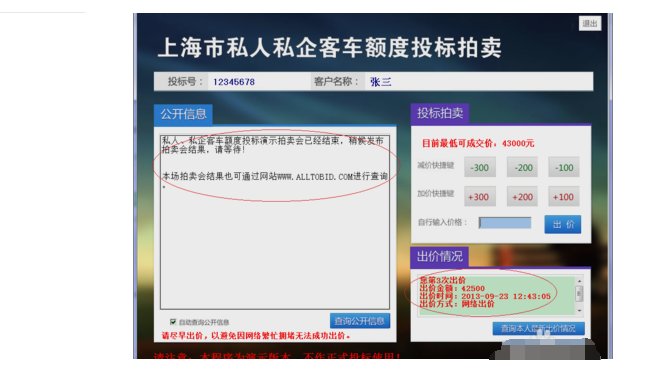The height and width of the screenshot is (369, 646).
Task: Click the 减价快捷键 label
Action: [x=435, y=165]
